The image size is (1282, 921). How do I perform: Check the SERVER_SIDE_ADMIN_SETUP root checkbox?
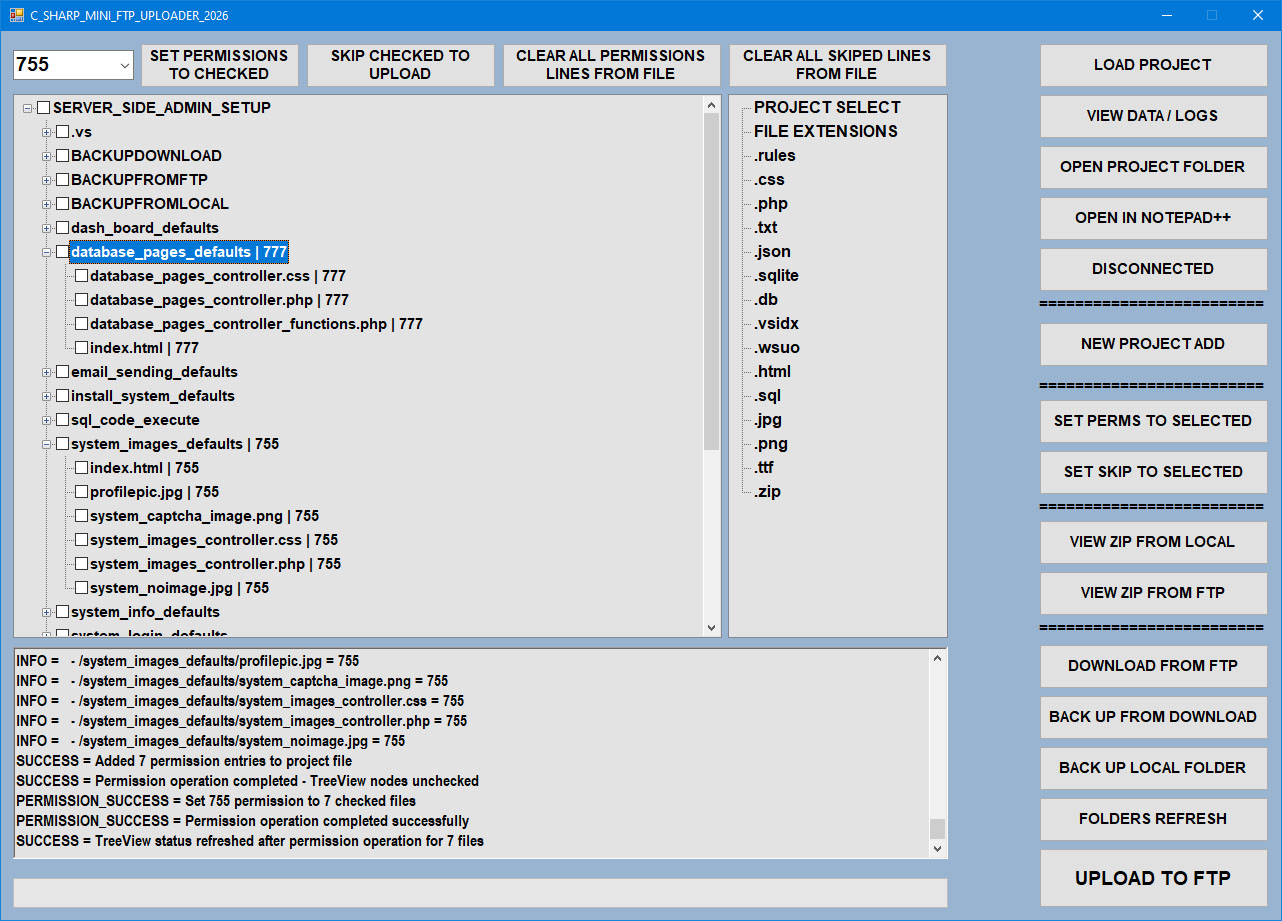coord(44,108)
